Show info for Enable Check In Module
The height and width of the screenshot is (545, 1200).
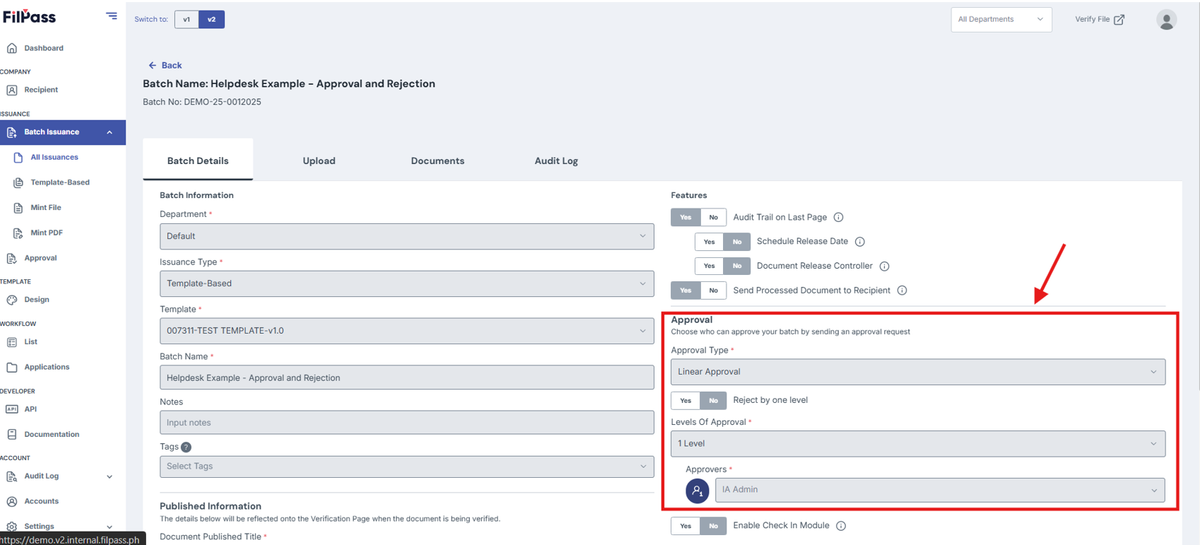841,526
